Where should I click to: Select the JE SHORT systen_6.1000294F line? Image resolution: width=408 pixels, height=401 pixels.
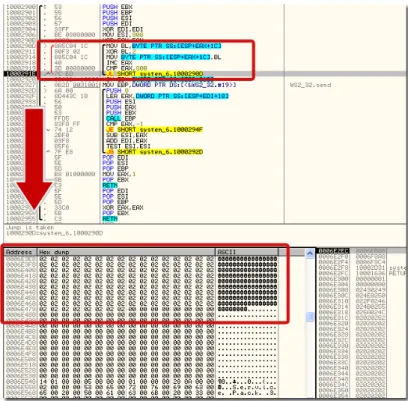[154, 129]
